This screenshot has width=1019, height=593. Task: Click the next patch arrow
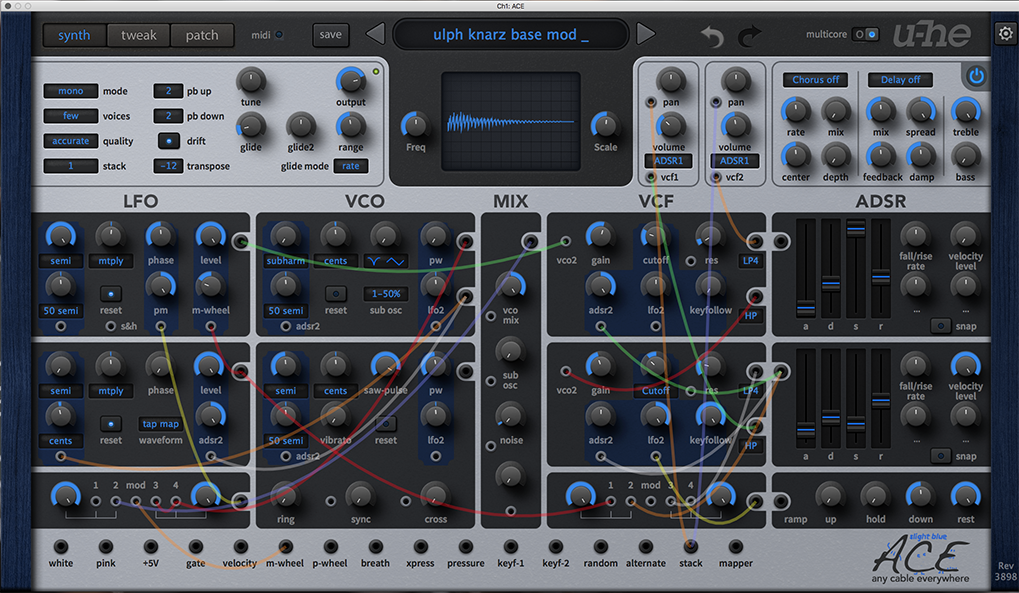coord(645,34)
